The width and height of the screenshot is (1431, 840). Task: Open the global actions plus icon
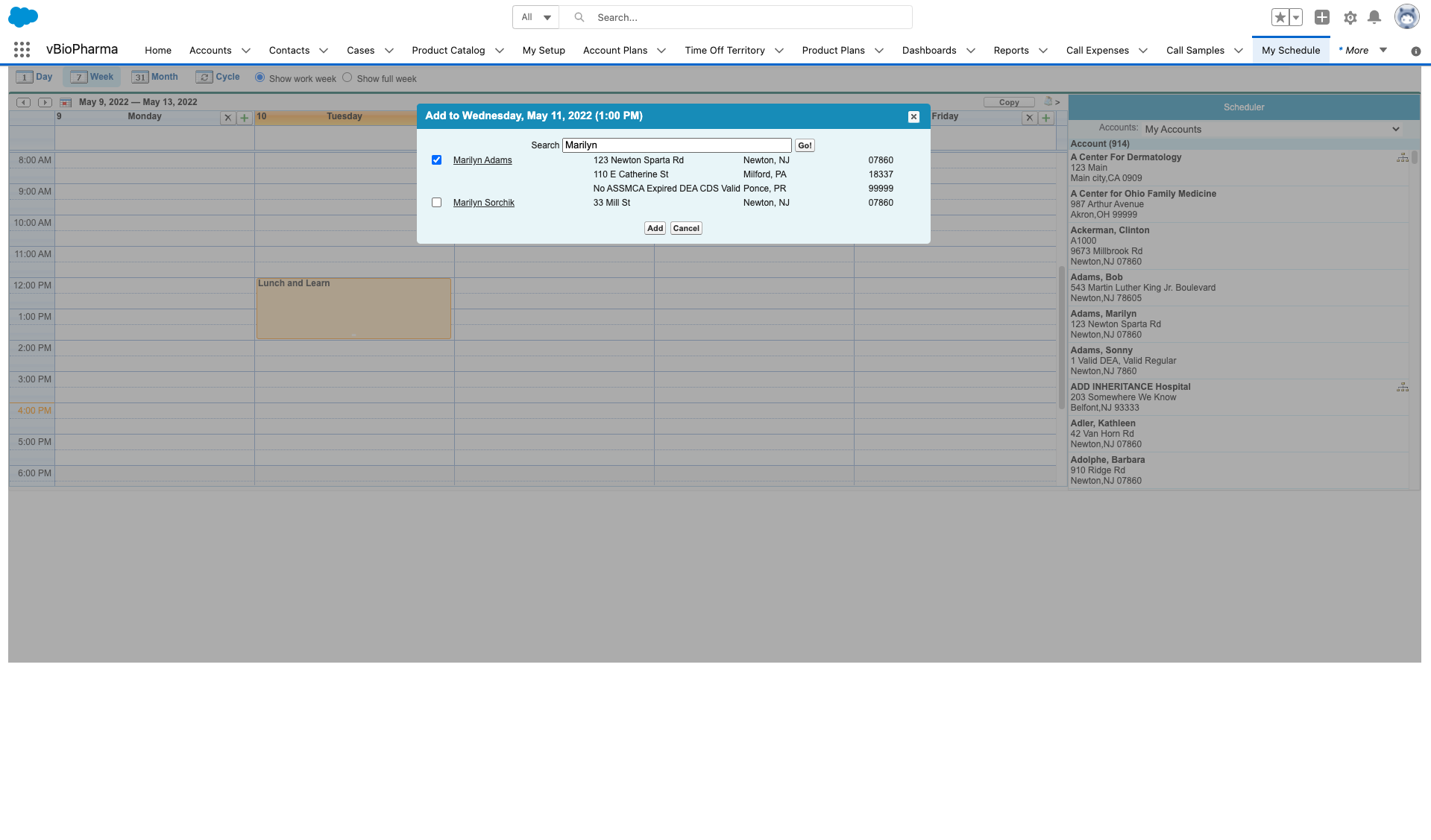[1322, 17]
